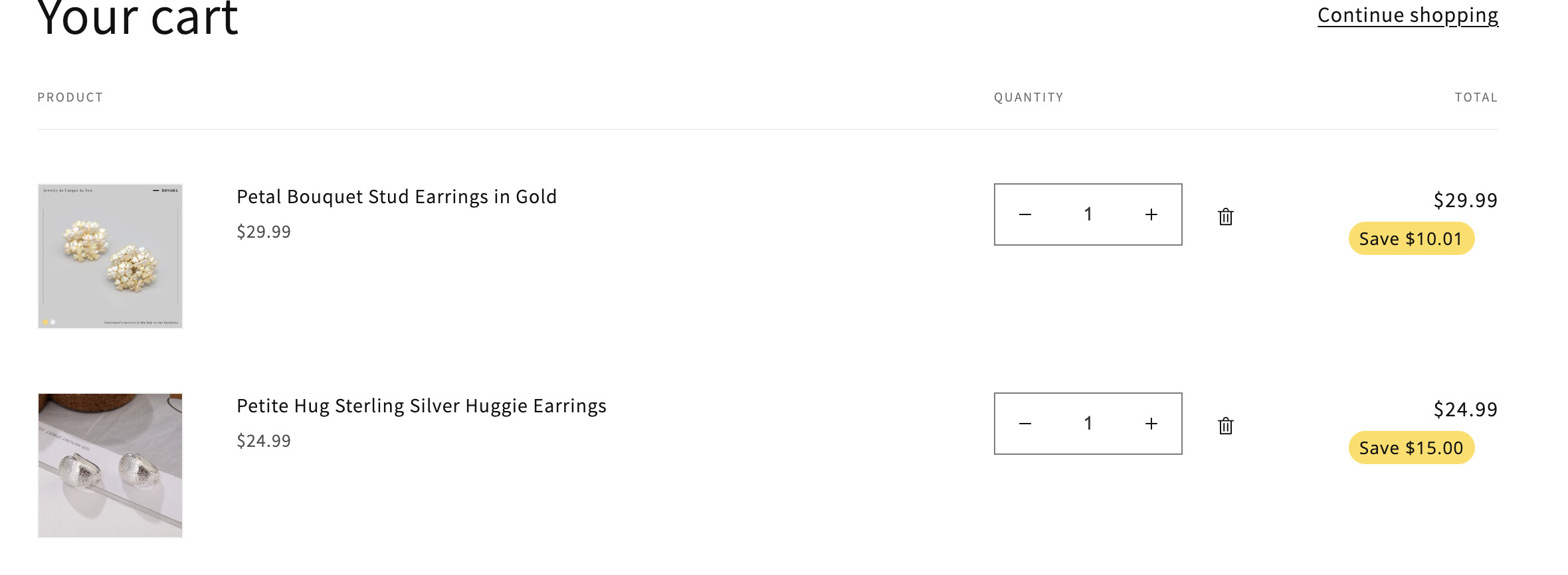Screen dimensions: 1568x575
Task: Open Petal Bouquet Stud Earrings in Gold title
Action: click(397, 197)
